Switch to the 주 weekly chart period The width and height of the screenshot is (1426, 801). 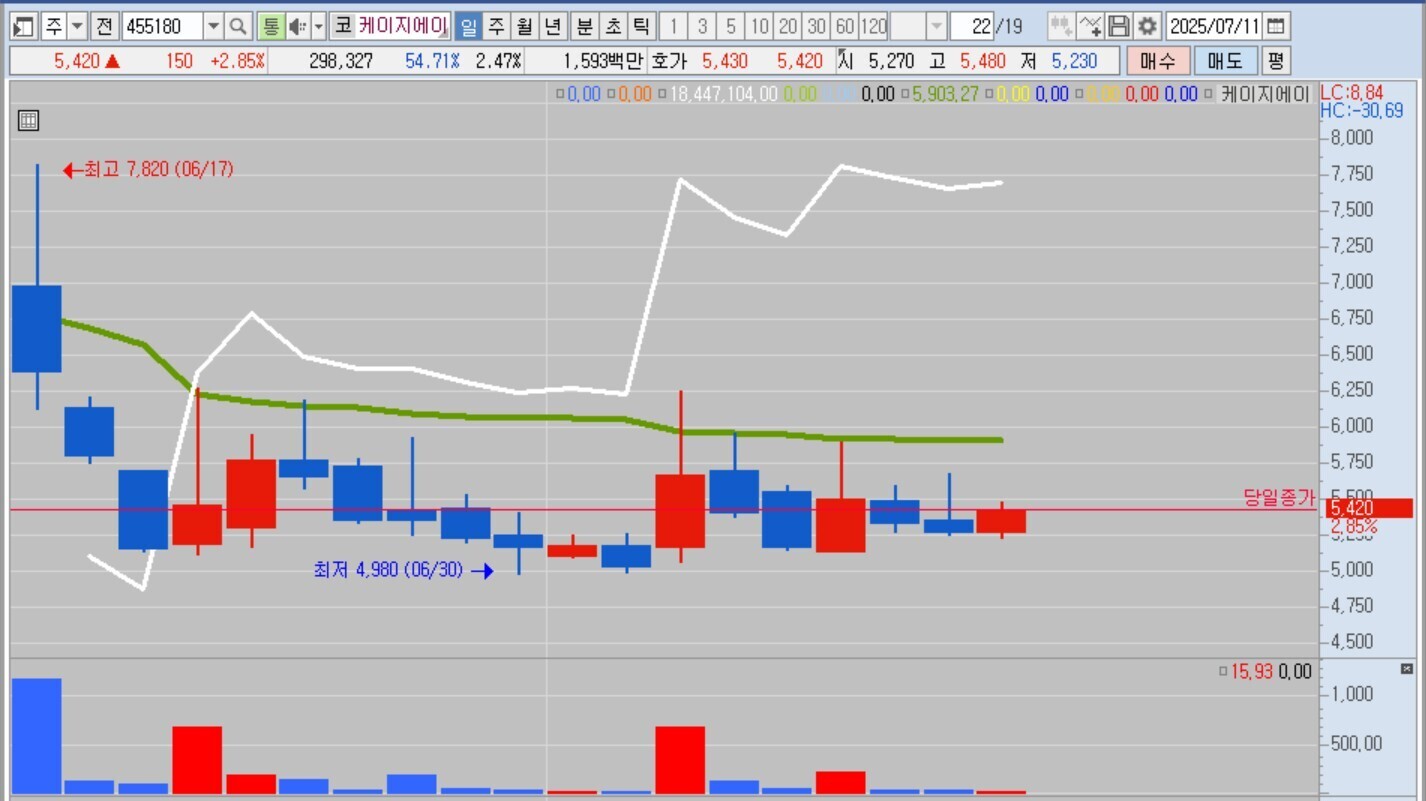[496, 26]
